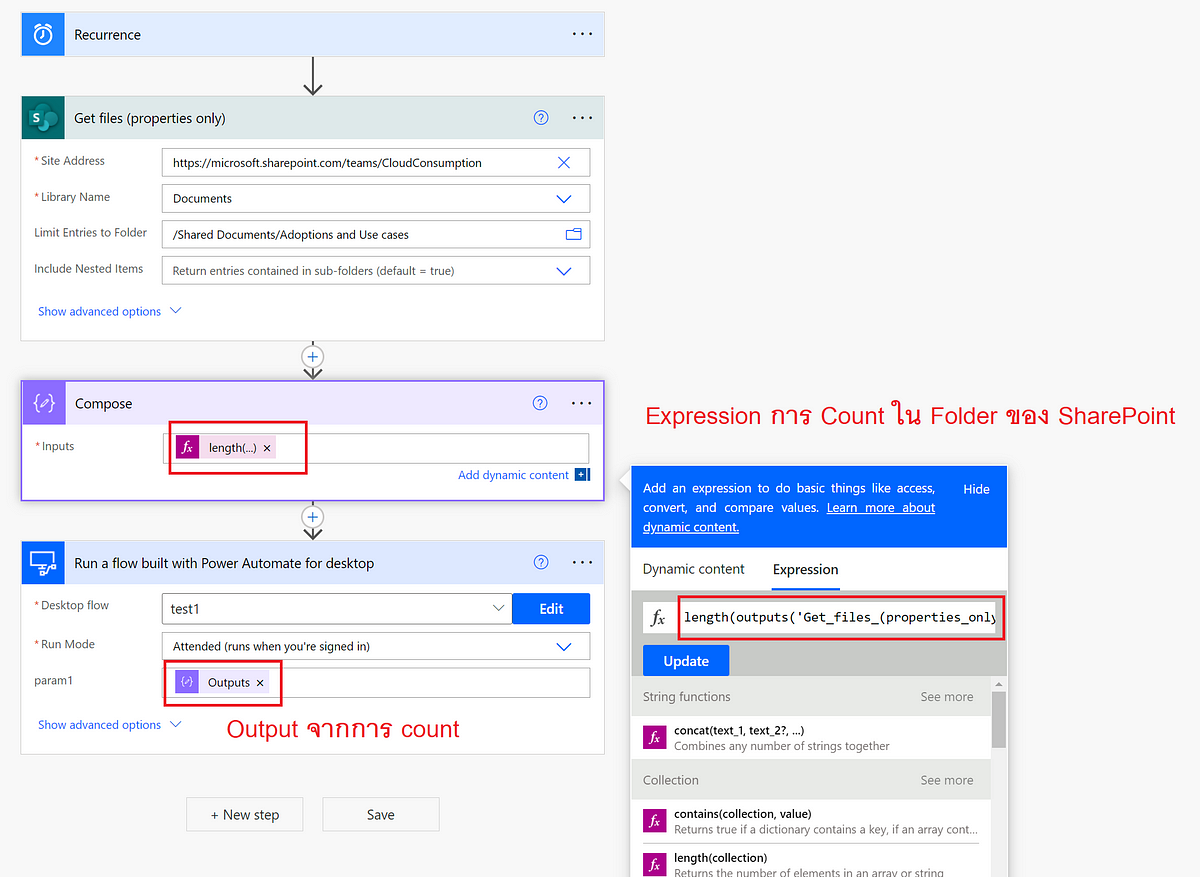Open help icon on Get files action
Viewport: 1200px width, 877px height.
pyautogui.click(x=540, y=117)
